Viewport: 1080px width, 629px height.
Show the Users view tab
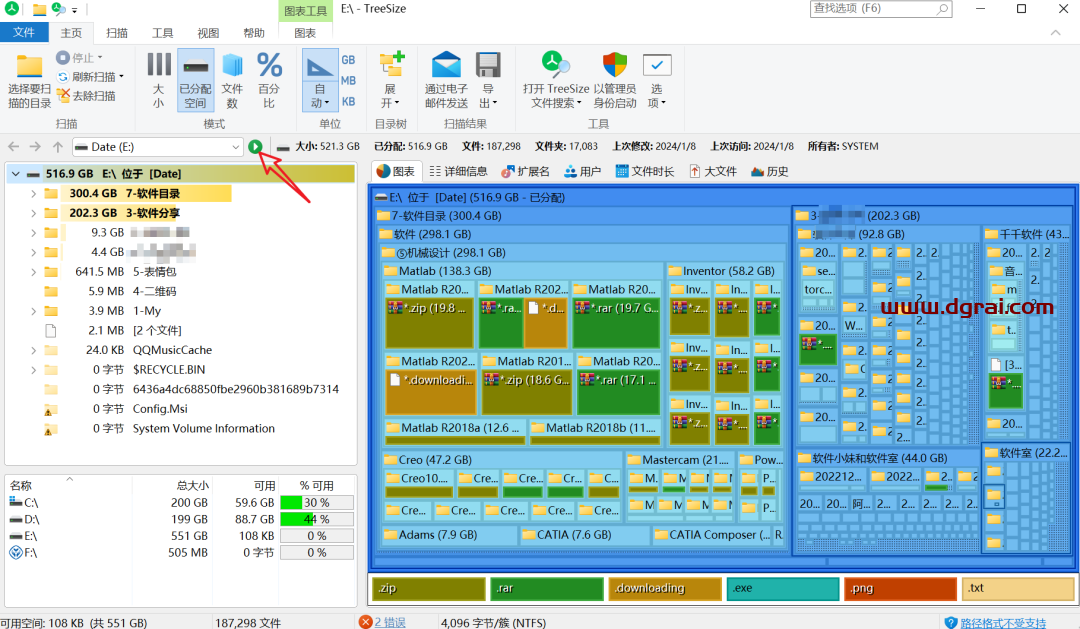[x=583, y=172]
